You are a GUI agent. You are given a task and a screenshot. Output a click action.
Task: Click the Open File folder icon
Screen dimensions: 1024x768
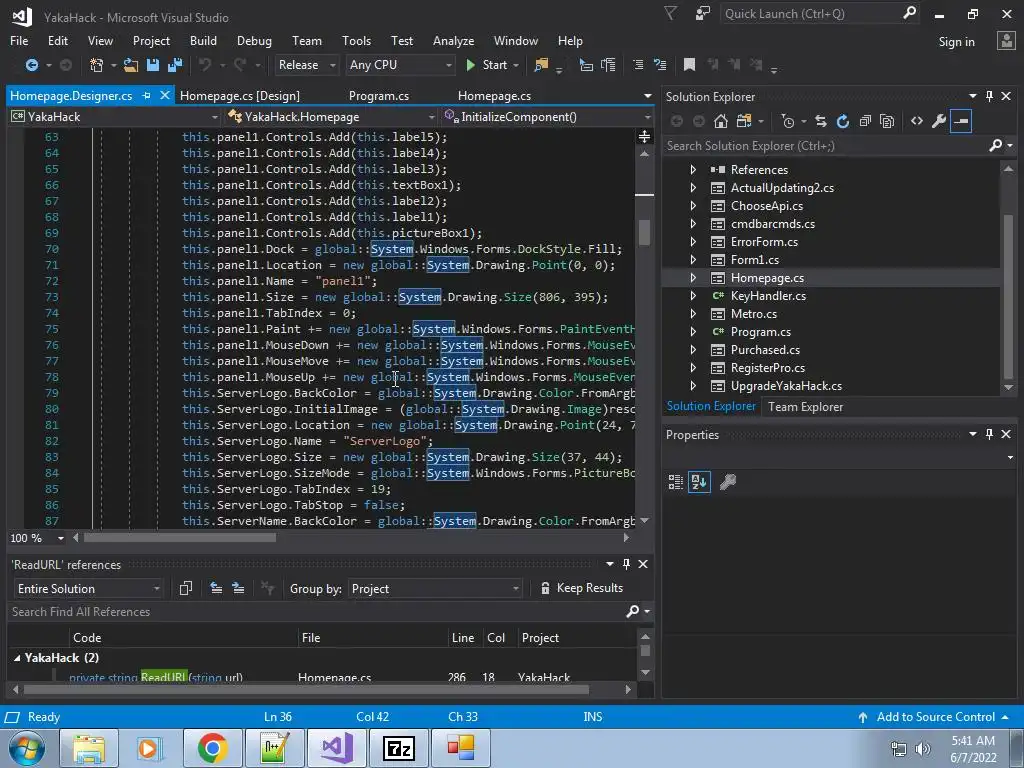(x=131, y=65)
